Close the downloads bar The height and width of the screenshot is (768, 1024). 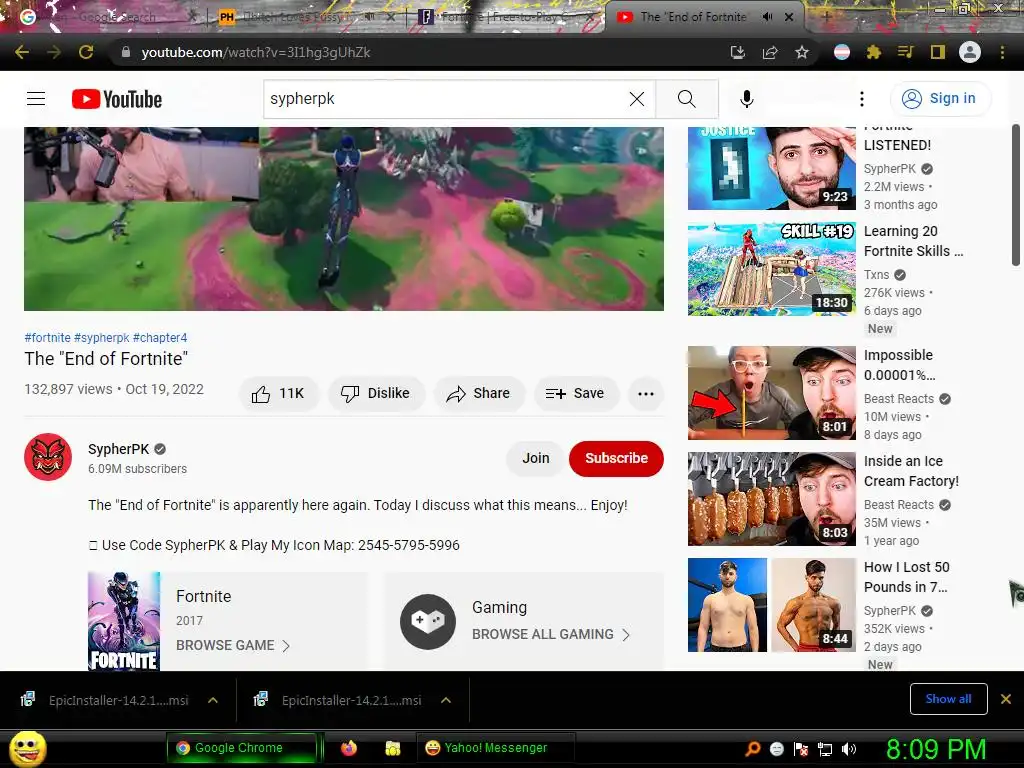click(x=1006, y=699)
